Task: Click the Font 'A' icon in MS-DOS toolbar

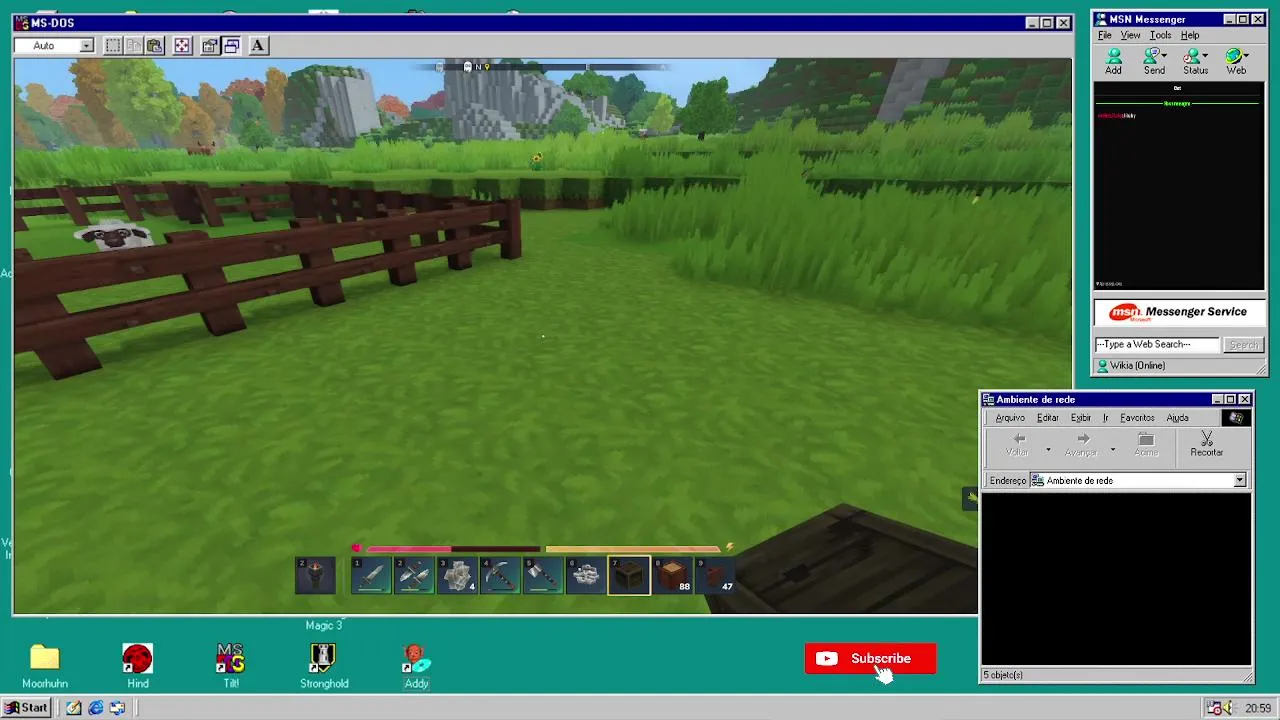Action: (258, 45)
